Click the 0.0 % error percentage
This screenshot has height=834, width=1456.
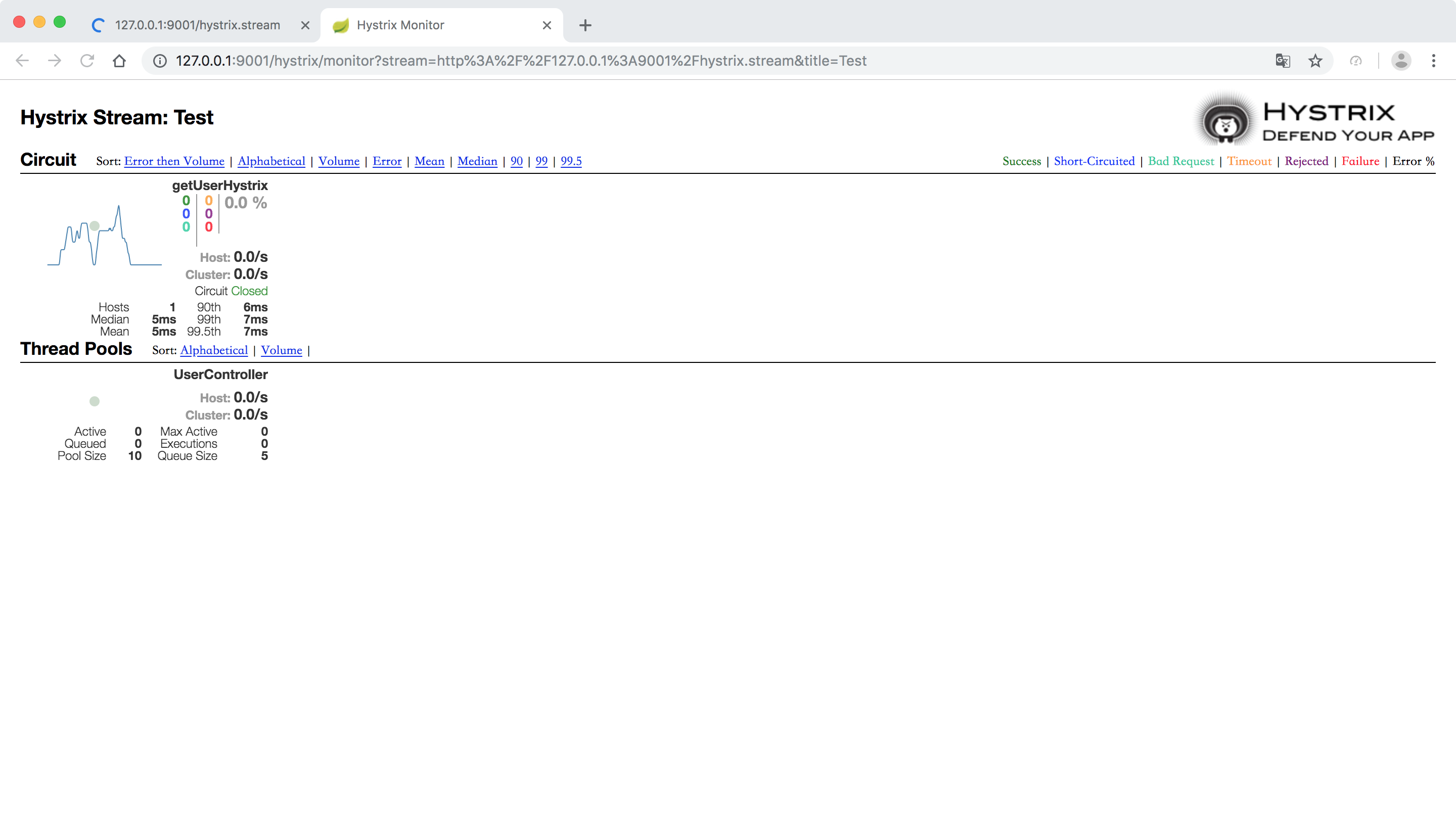pyautogui.click(x=246, y=203)
